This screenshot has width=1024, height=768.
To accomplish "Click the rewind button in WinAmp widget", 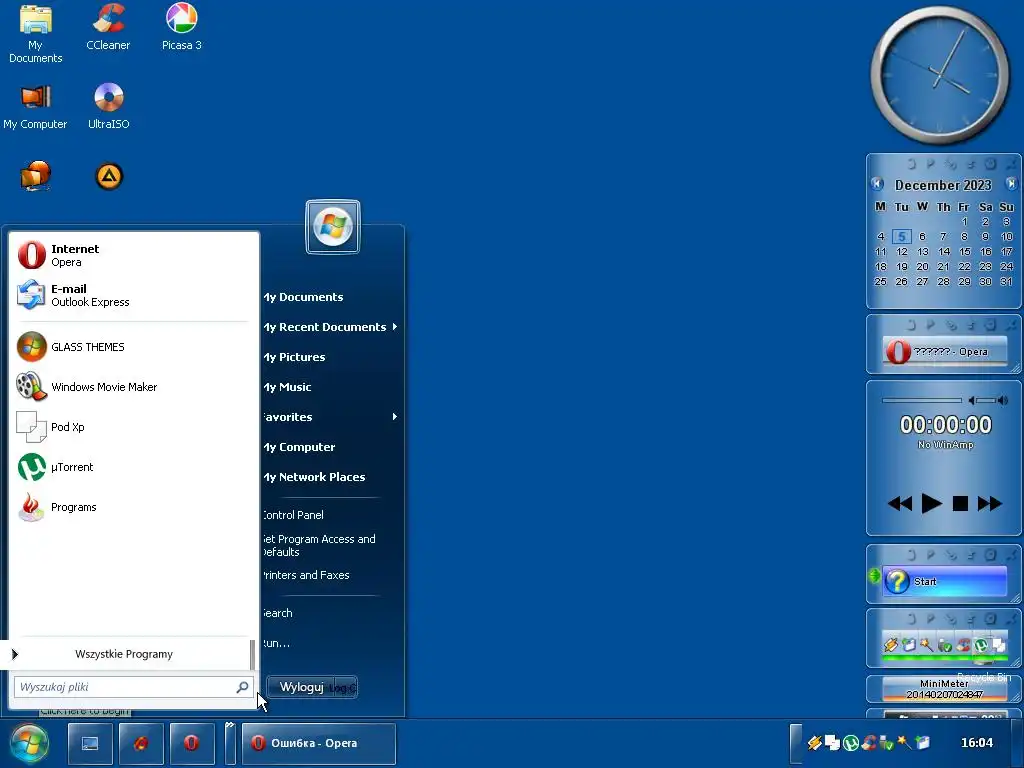I will tap(900, 504).
